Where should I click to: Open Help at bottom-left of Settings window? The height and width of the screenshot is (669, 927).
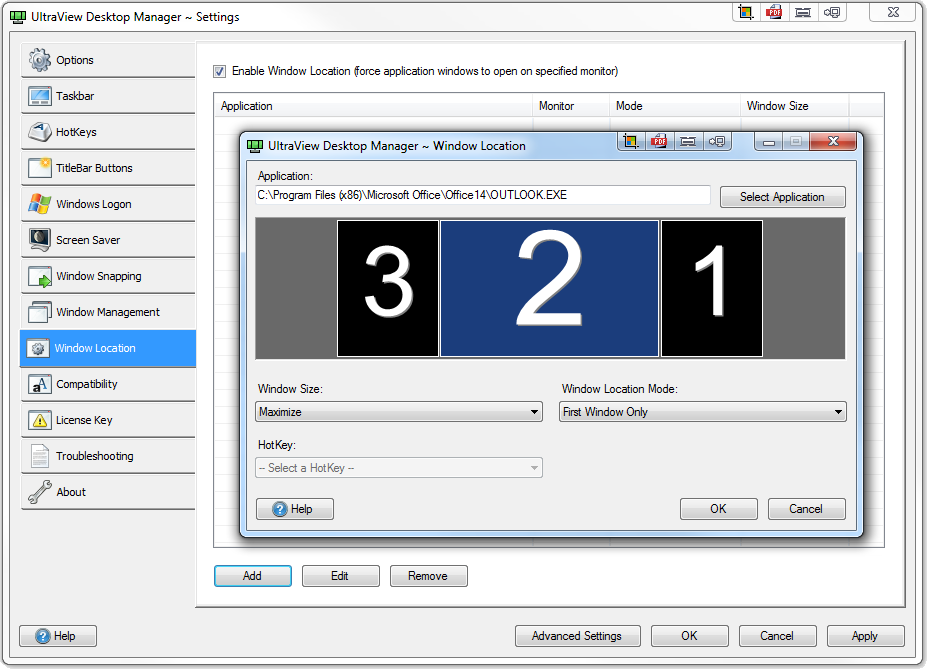click(x=58, y=636)
